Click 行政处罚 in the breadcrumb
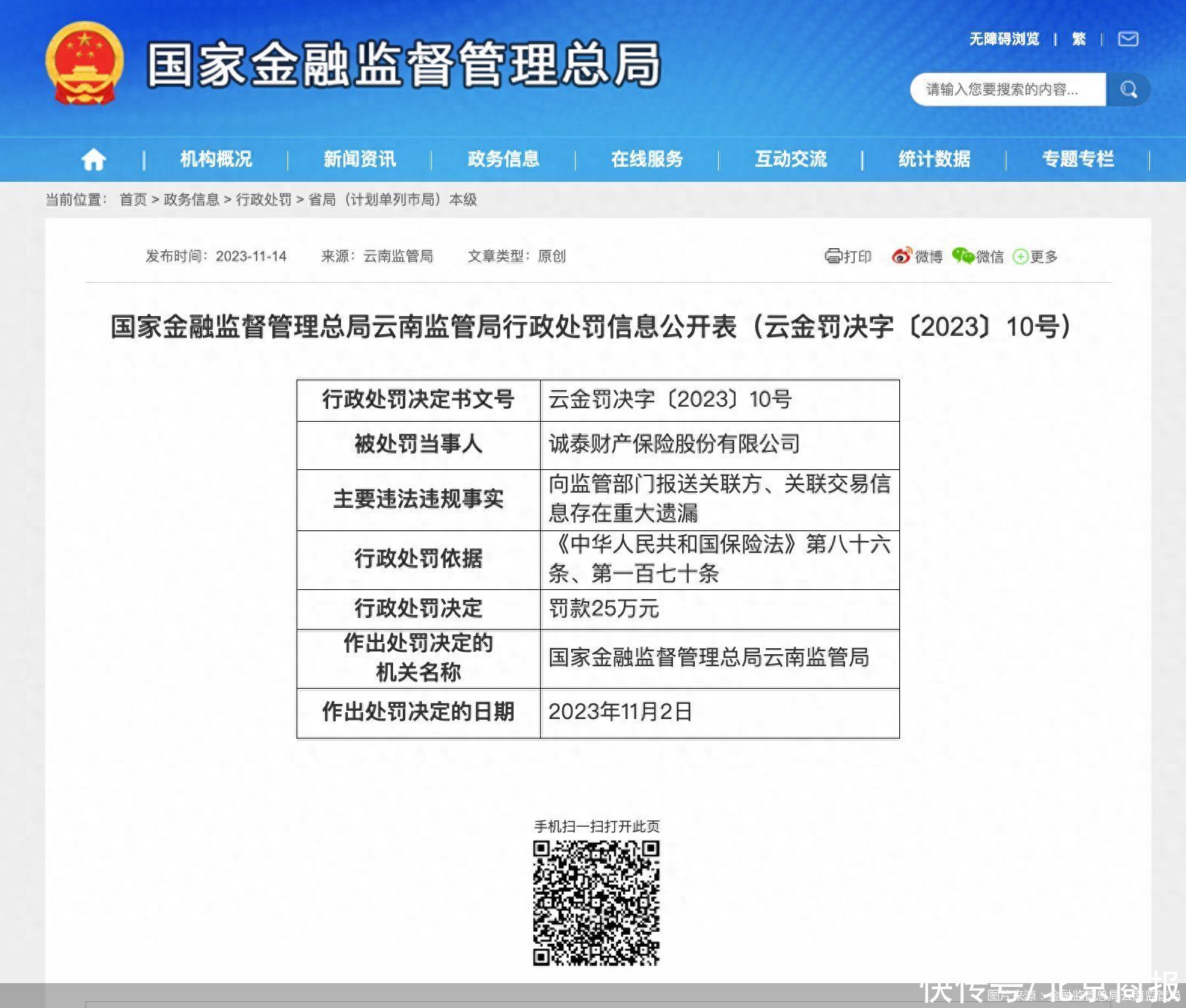Image resolution: width=1186 pixels, height=1008 pixels. [x=263, y=199]
